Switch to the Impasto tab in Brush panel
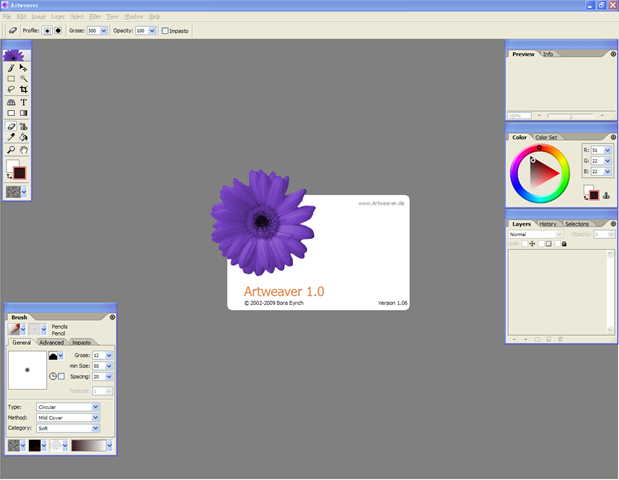 81,343
